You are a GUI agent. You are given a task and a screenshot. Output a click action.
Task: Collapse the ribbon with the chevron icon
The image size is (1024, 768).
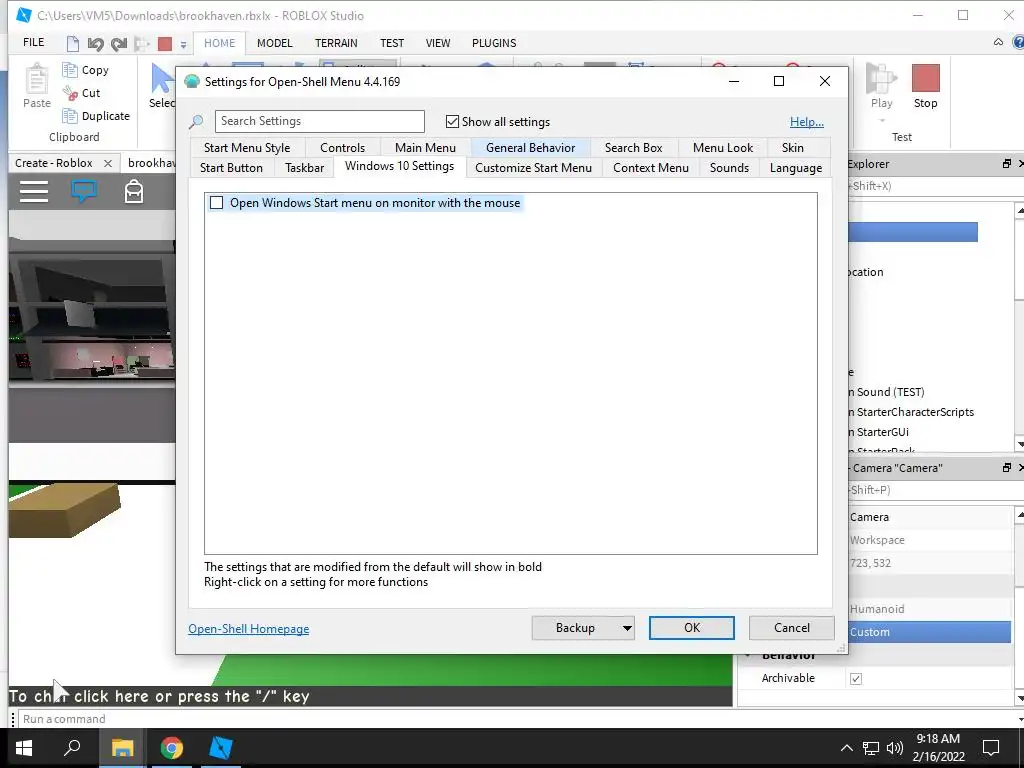[998, 42]
